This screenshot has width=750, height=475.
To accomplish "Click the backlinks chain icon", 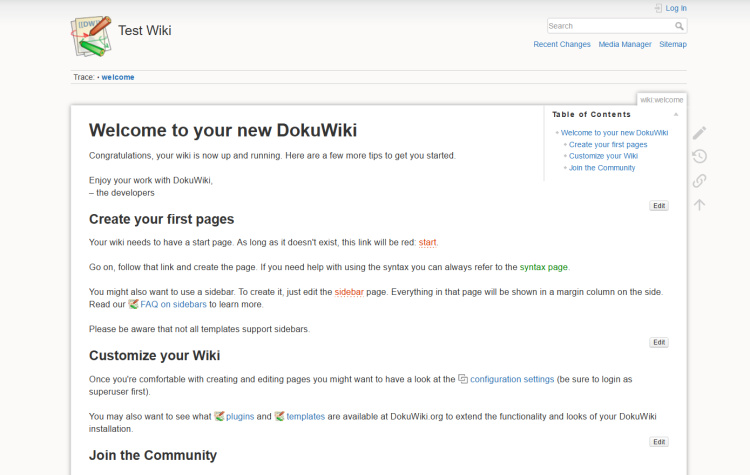I will click(700, 181).
